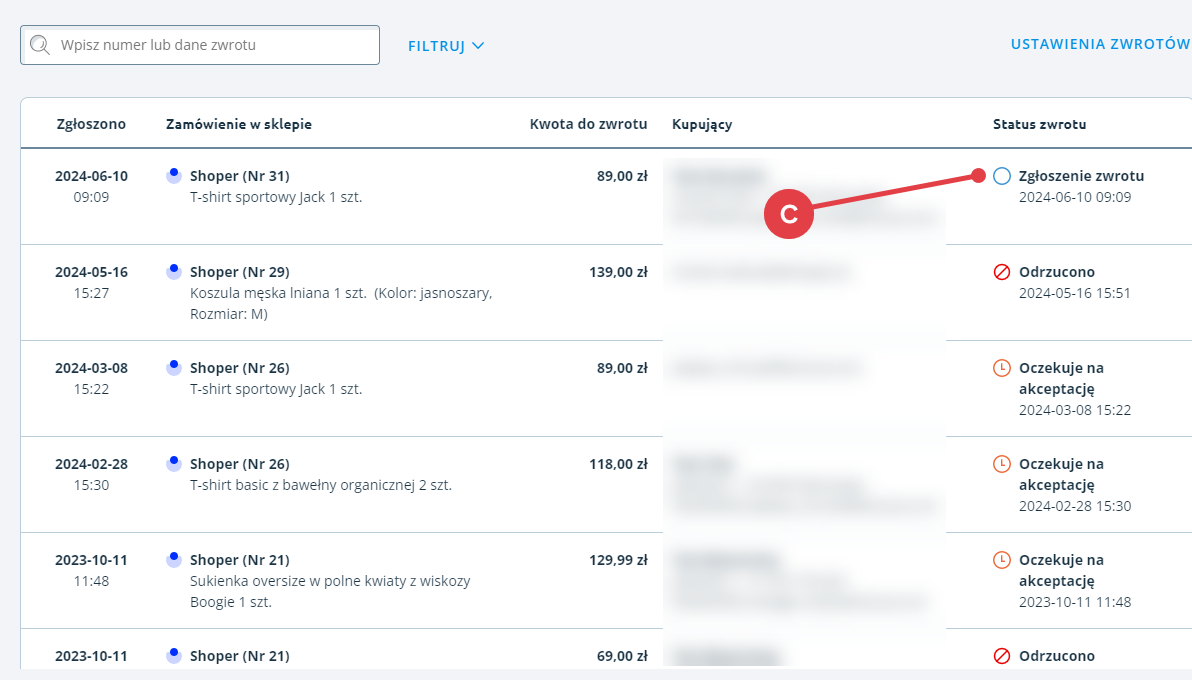Click the date 2024-02-28 in Zgłoszono
This screenshot has height=680, width=1192.
[91, 463]
